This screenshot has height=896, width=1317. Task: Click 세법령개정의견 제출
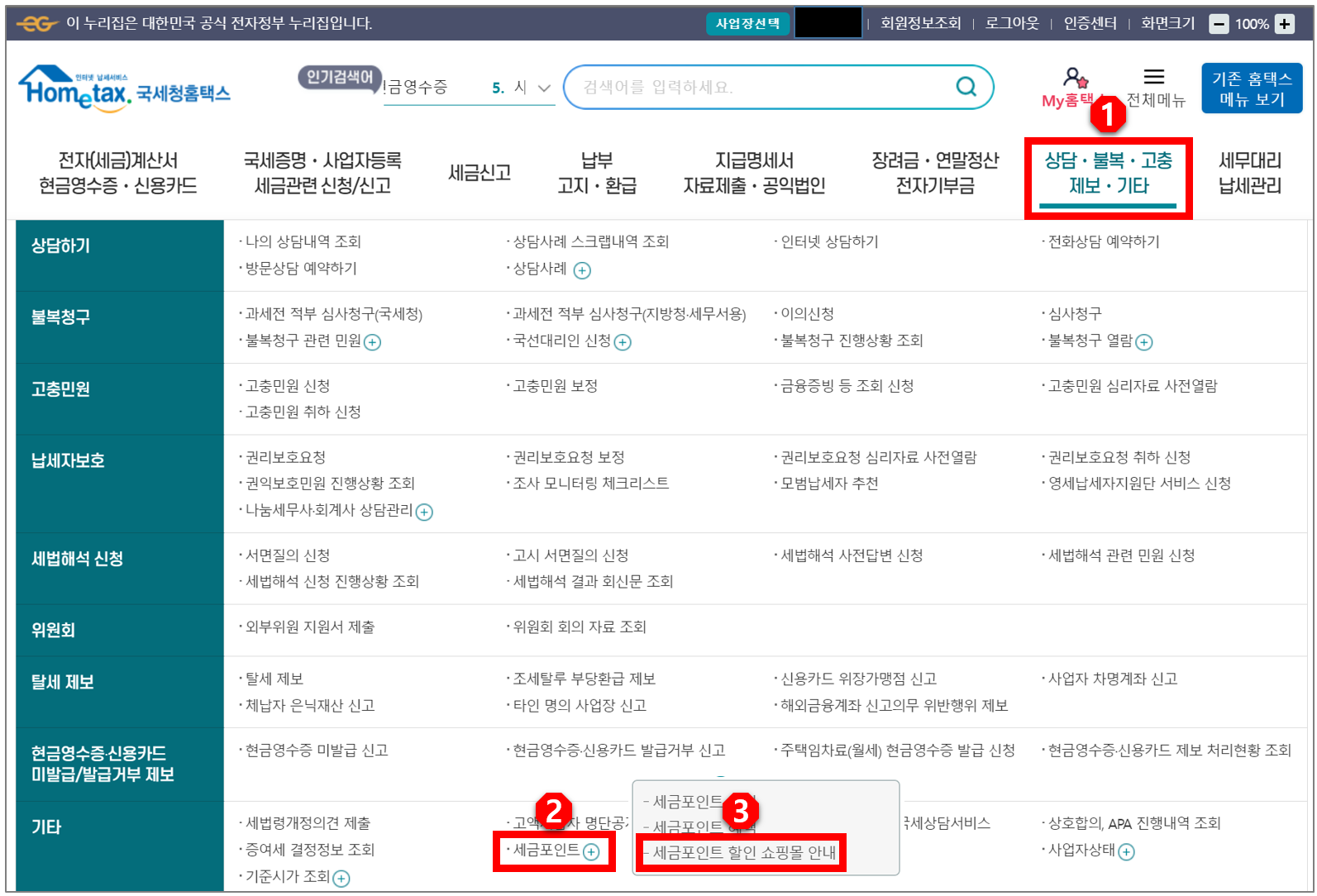point(308,824)
